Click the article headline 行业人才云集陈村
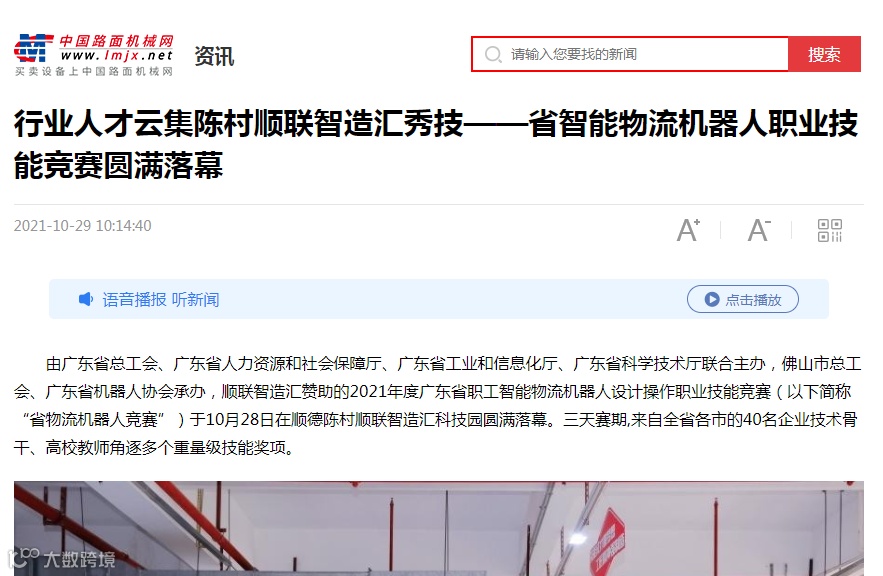 [435, 144]
